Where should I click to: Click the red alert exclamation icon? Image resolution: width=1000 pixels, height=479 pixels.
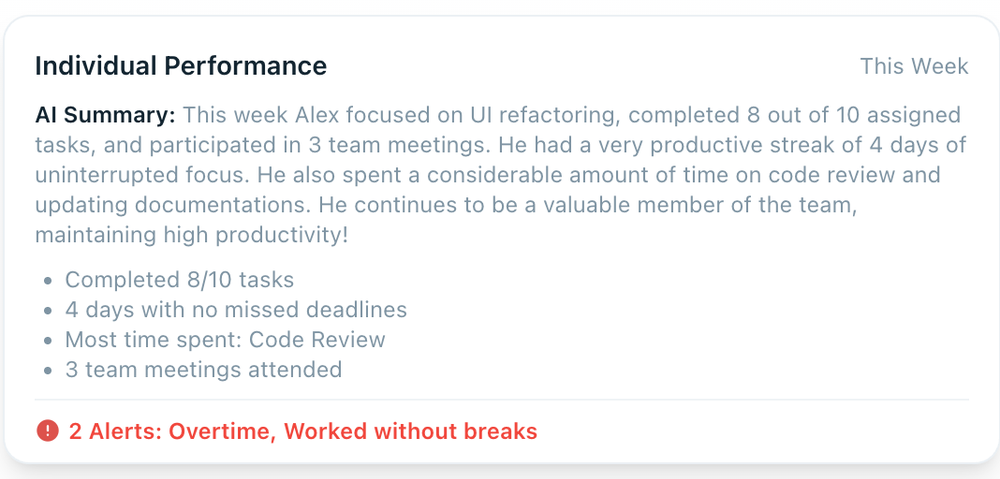click(x=47, y=431)
